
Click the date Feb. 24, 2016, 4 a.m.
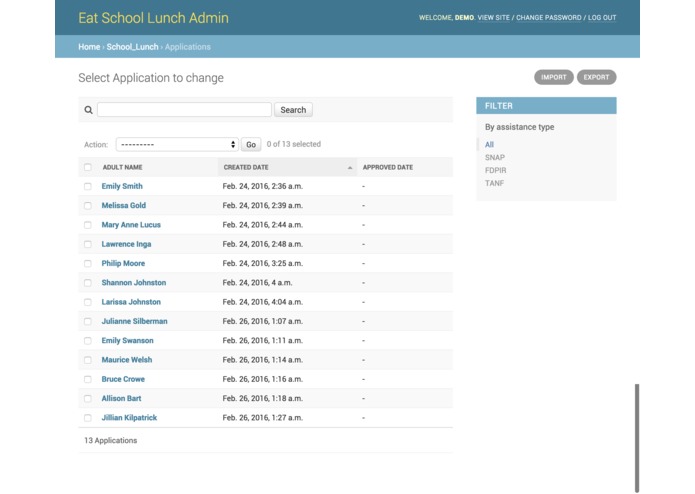click(x=257, y=283)
